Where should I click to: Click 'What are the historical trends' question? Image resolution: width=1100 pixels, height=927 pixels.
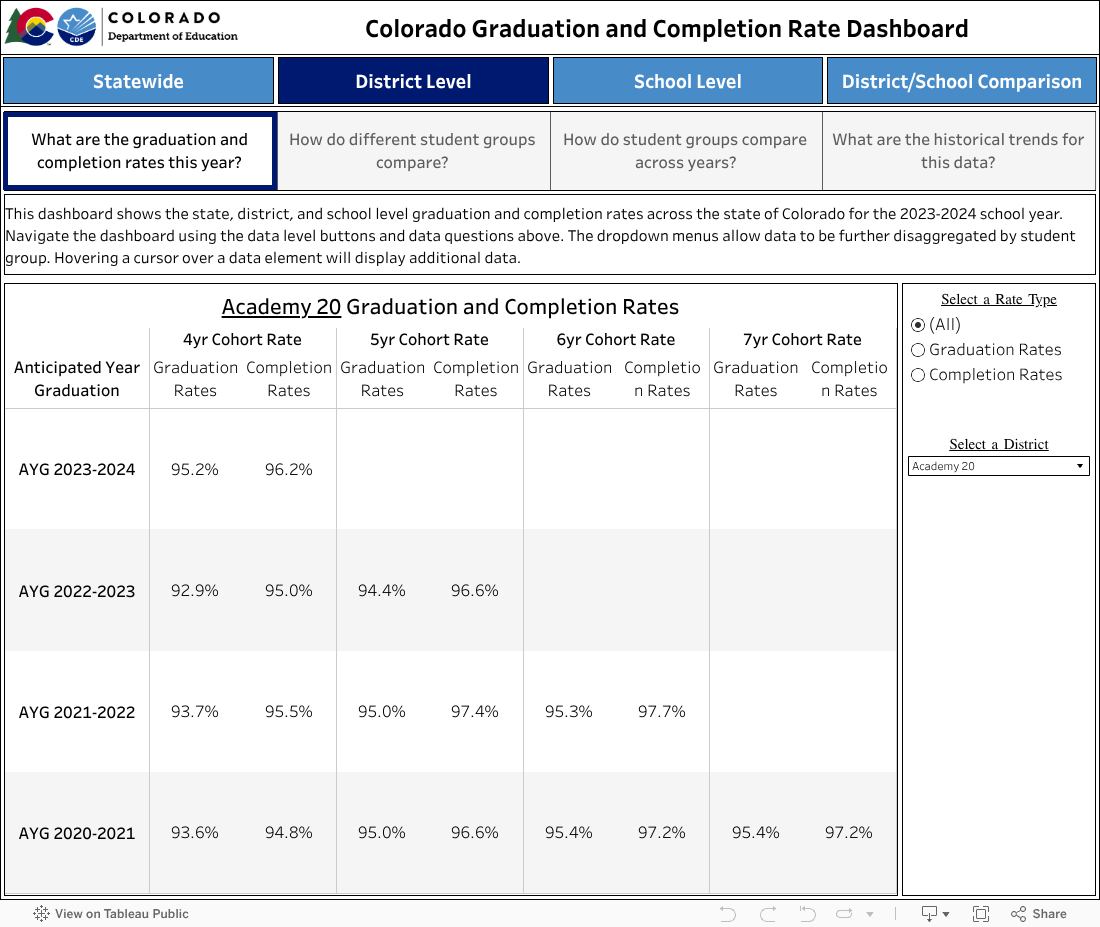(958, 151)
